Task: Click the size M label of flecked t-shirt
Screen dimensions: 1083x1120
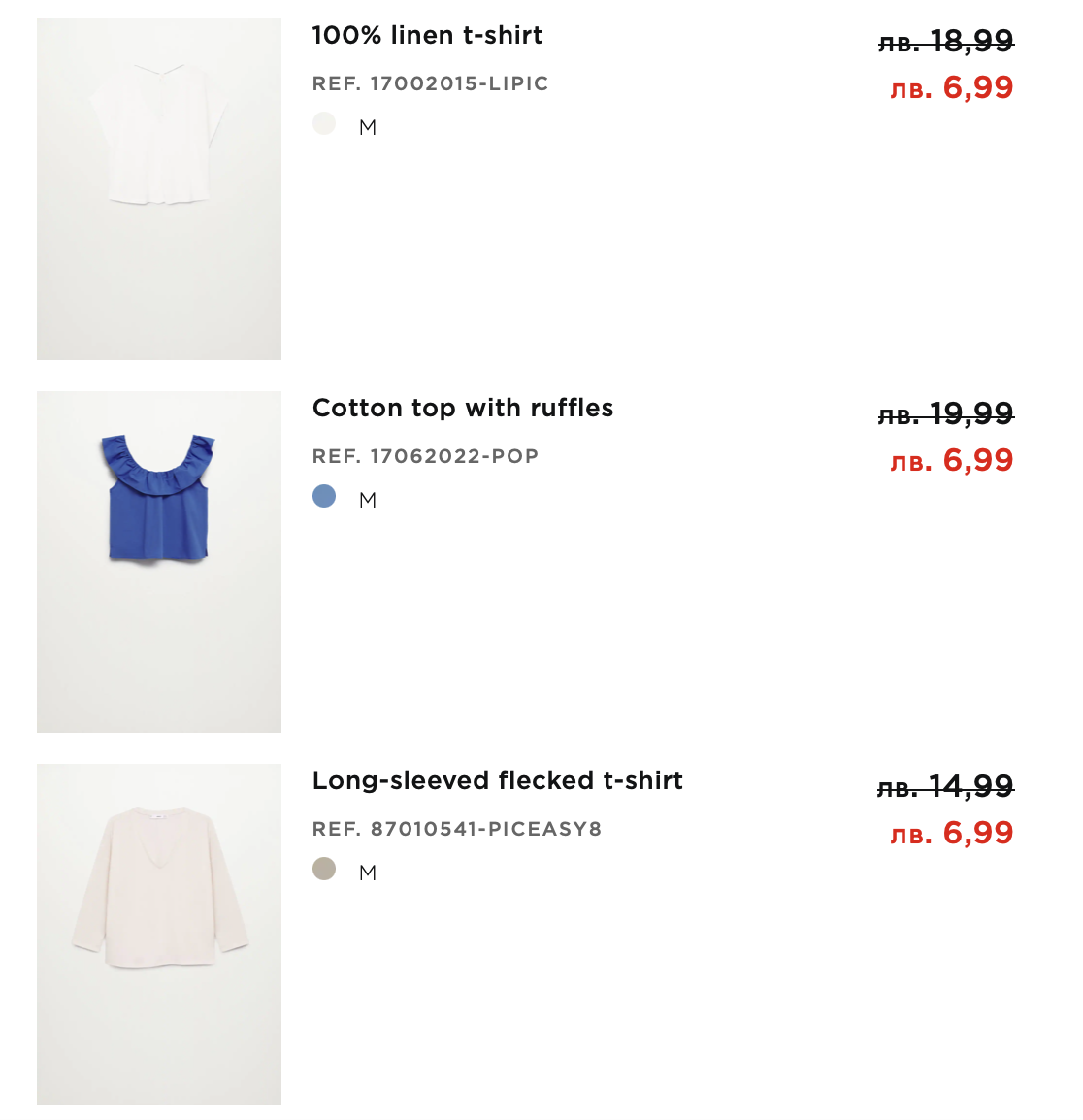Action: pyautogui.click(x=368, y=873)
